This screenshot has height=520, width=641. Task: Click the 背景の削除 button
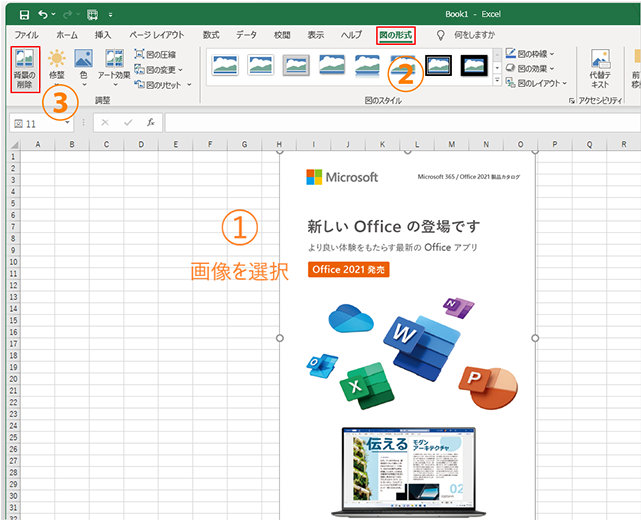[x=25, y=69]
